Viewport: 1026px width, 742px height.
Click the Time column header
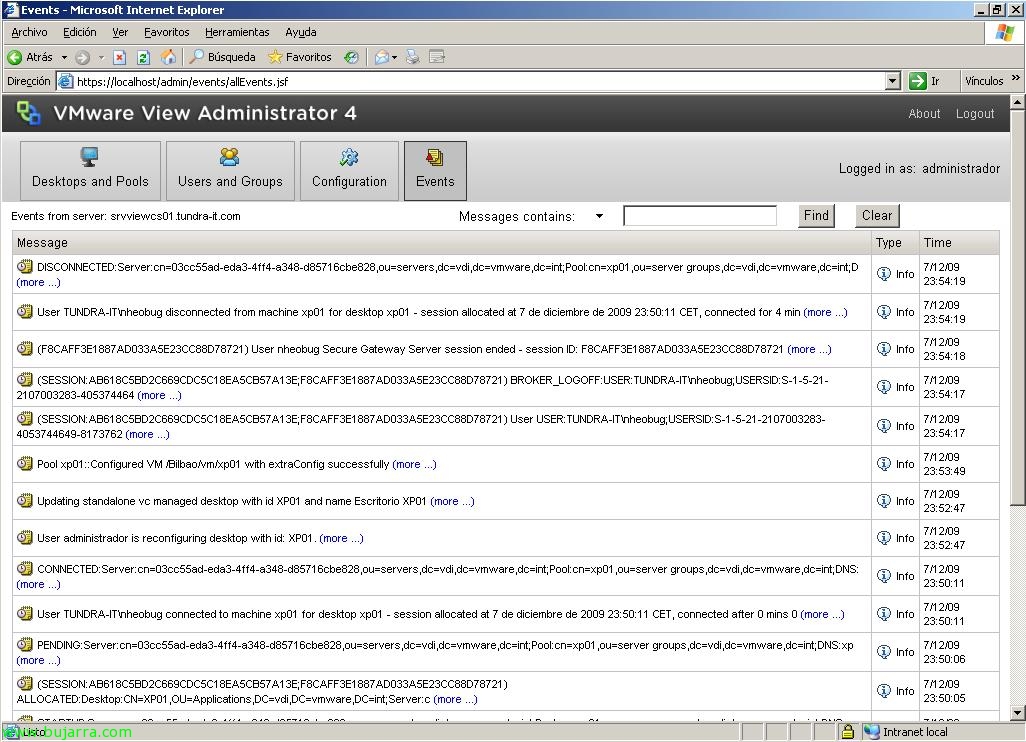959,243
